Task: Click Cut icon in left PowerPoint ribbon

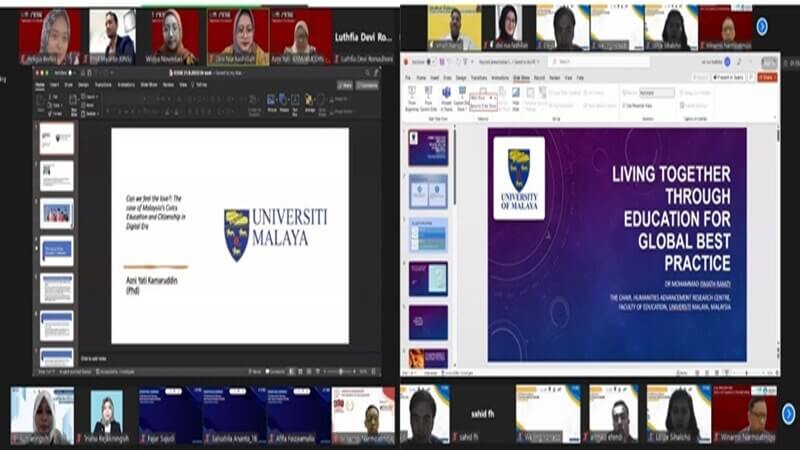Action: [53, 96]
